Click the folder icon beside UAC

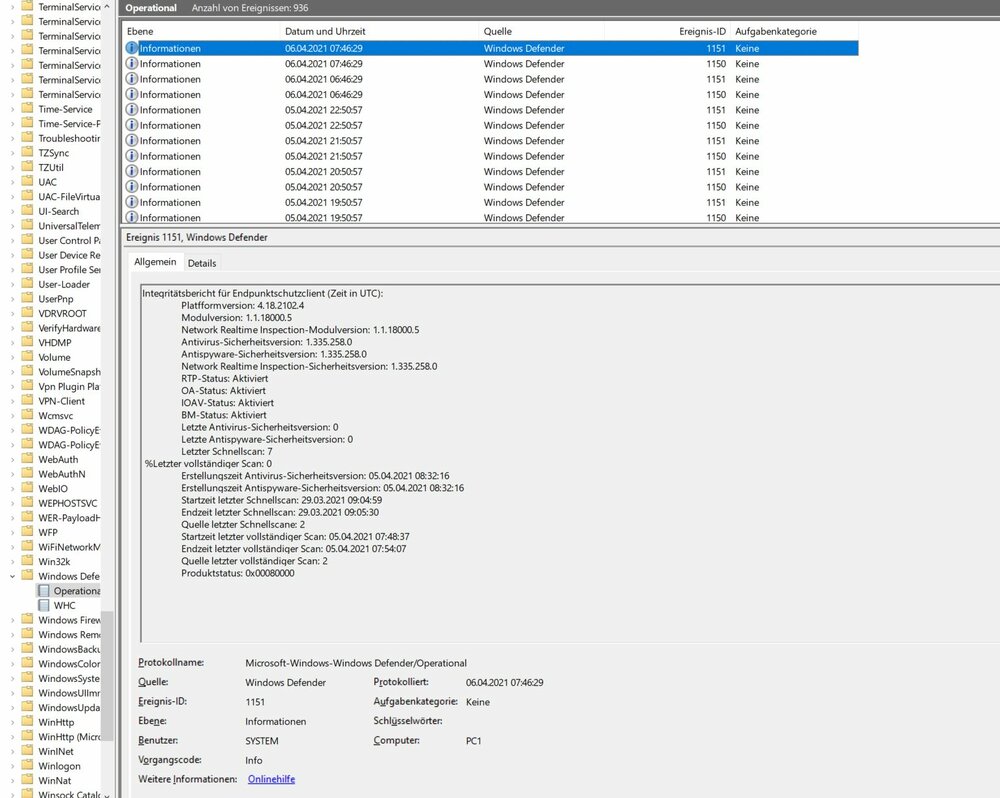click(27, 182)
